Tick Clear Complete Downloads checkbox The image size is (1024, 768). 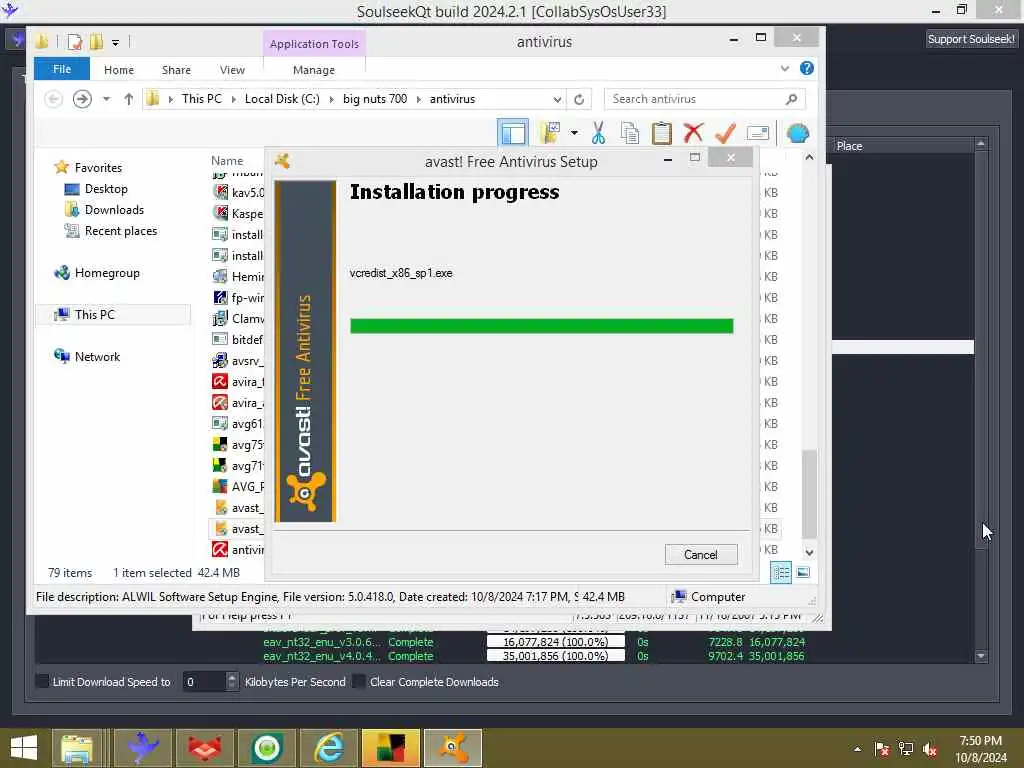point(359,682)
